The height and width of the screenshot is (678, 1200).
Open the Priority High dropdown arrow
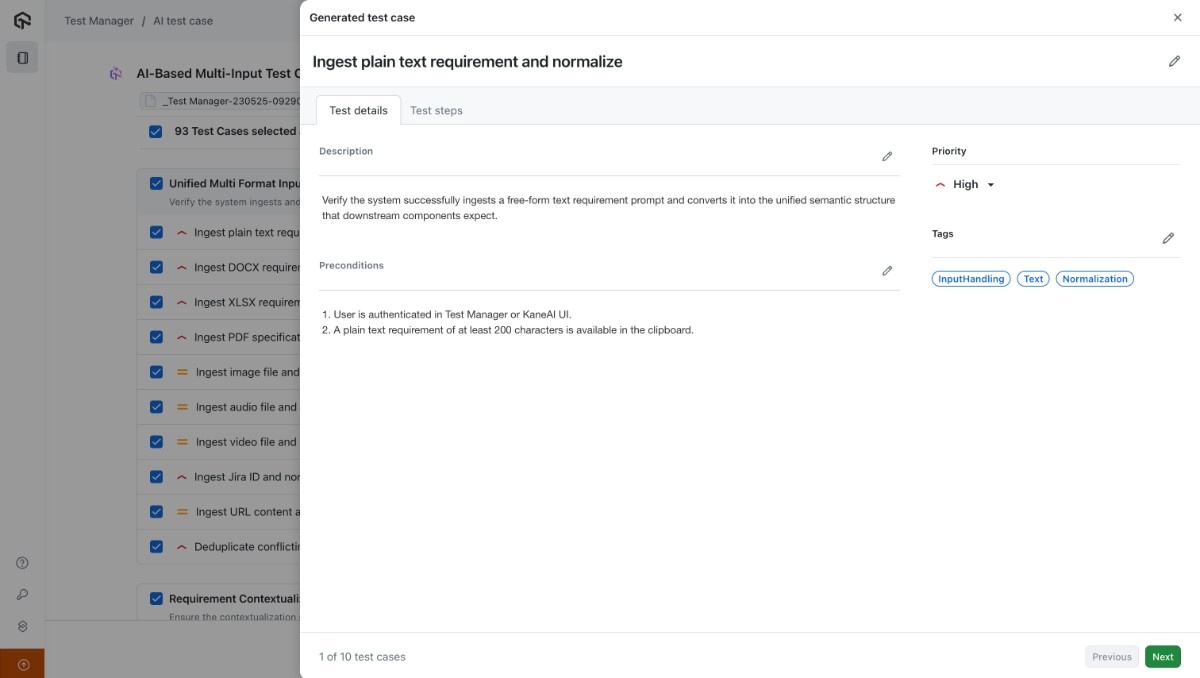pos(991,185)
